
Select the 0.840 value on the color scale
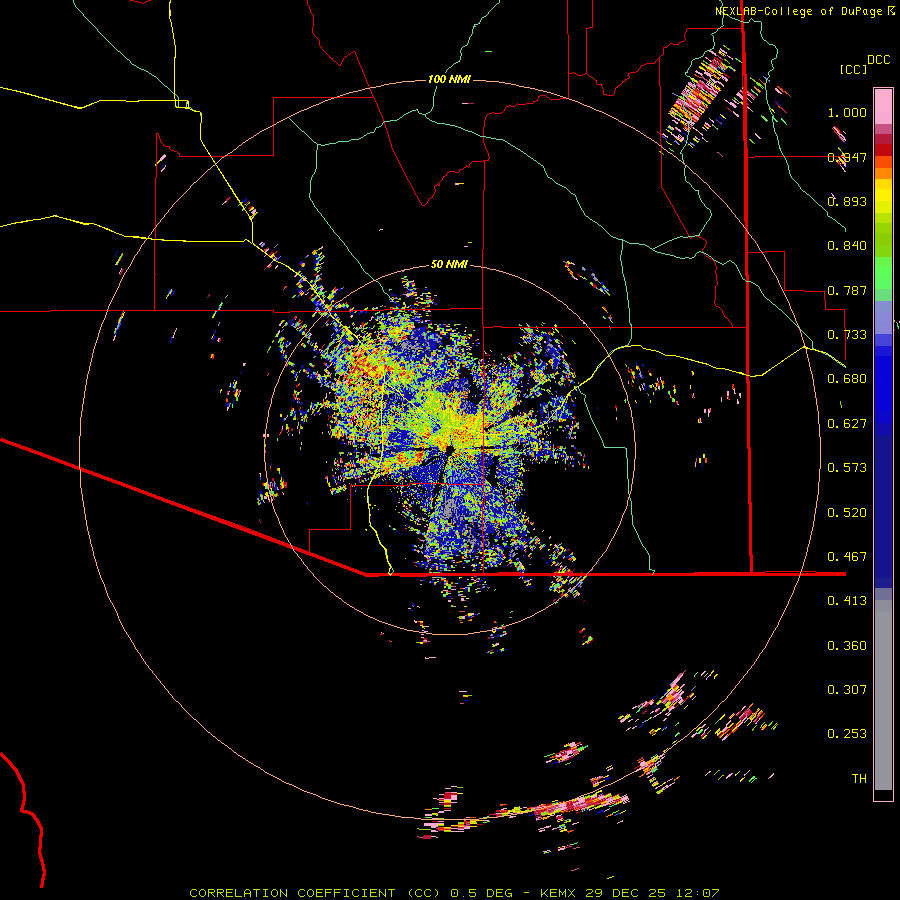click(847, 246)
